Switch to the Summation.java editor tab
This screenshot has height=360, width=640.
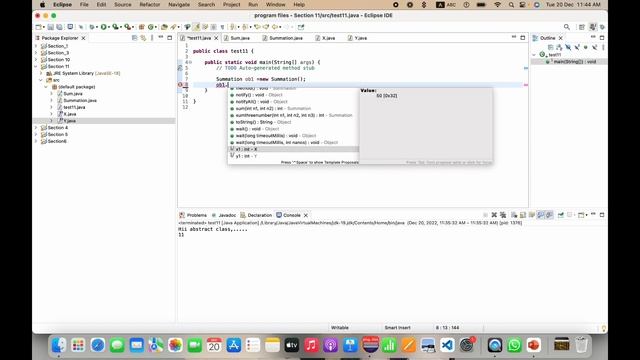point(282,38)
